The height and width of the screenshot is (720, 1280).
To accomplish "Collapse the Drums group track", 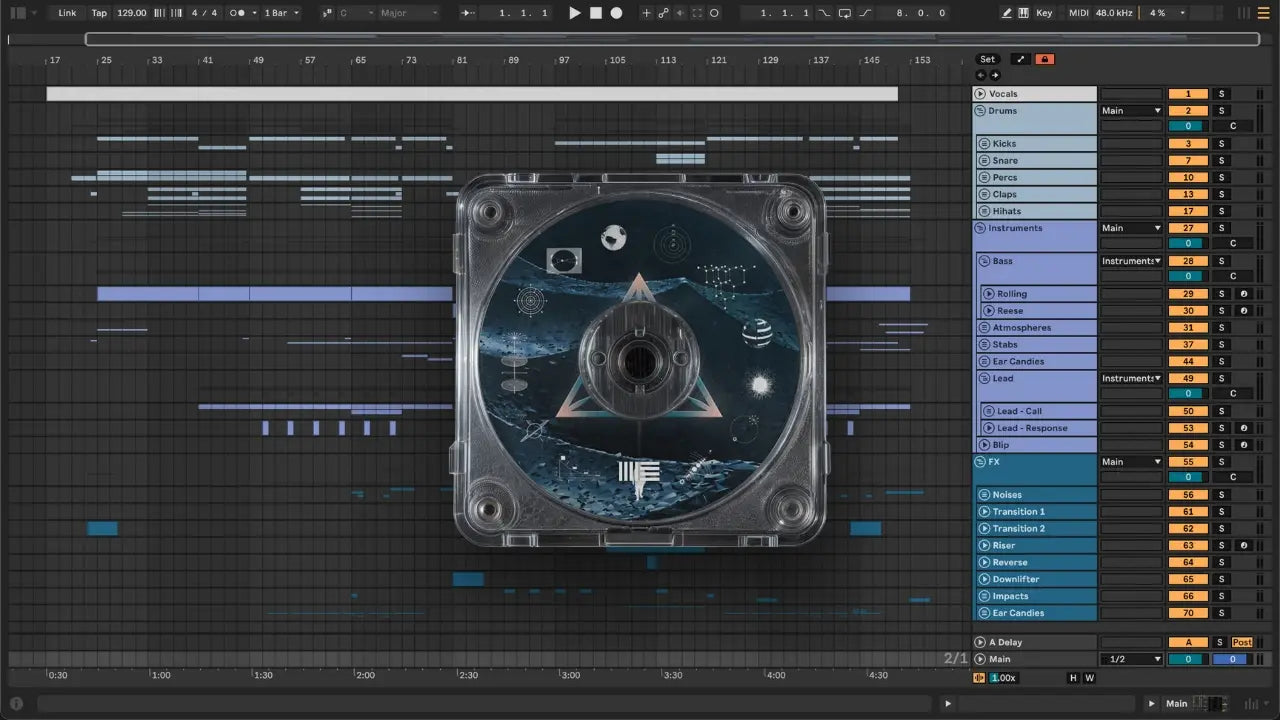I will pyautogui.click(x=980, y=111).
